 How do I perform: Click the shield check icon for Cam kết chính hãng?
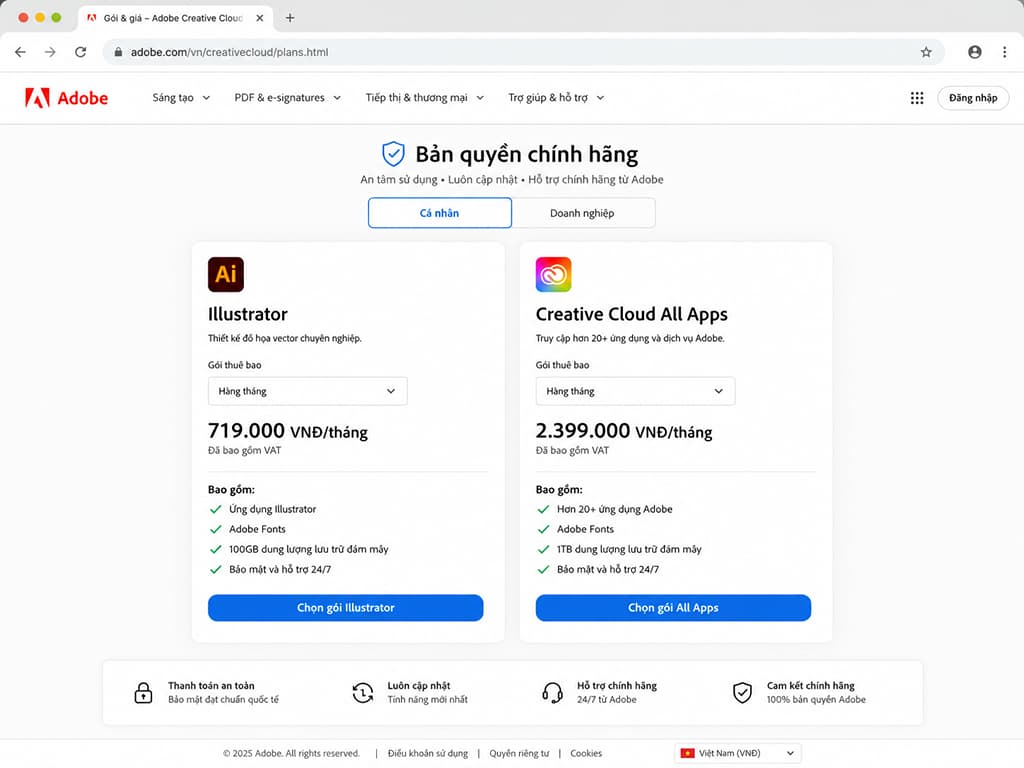pos(743,692)
